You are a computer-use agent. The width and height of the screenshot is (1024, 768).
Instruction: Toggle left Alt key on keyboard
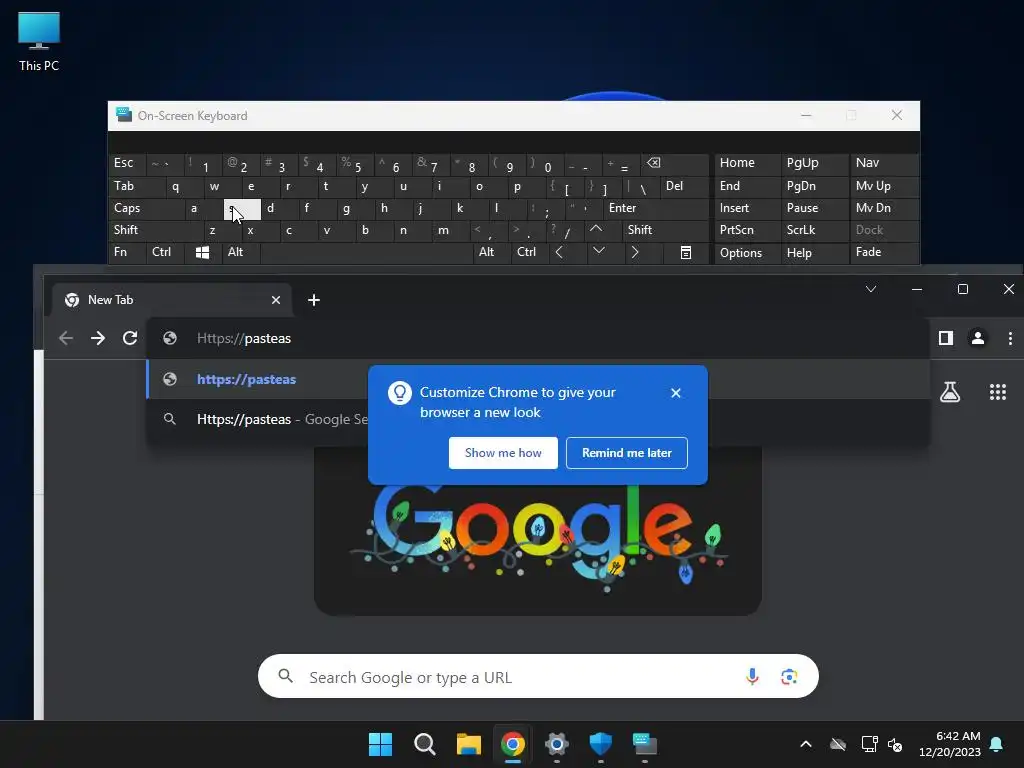click(x=240, y=252)
